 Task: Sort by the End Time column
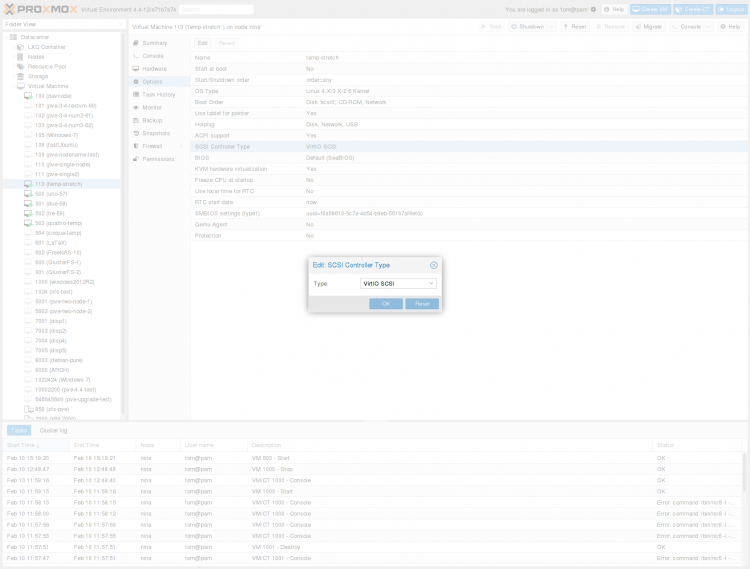[x=103, y=445]
